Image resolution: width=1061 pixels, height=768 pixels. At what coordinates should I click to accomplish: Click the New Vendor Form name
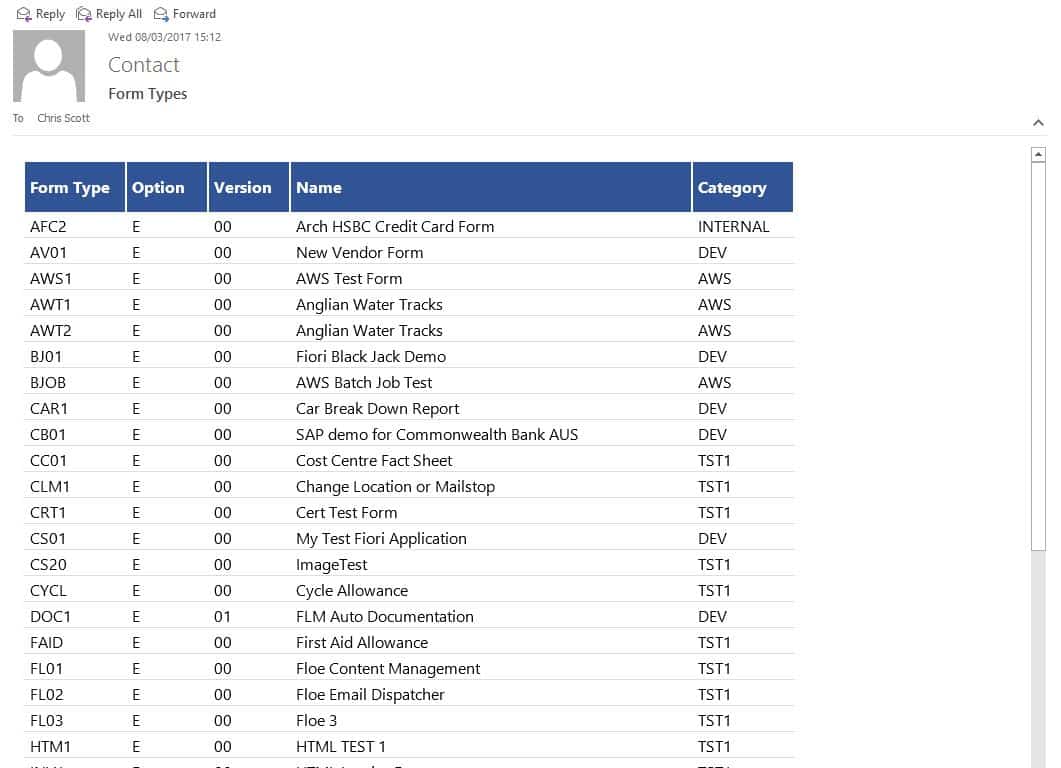pyautogui.click(x=359, y=252)
